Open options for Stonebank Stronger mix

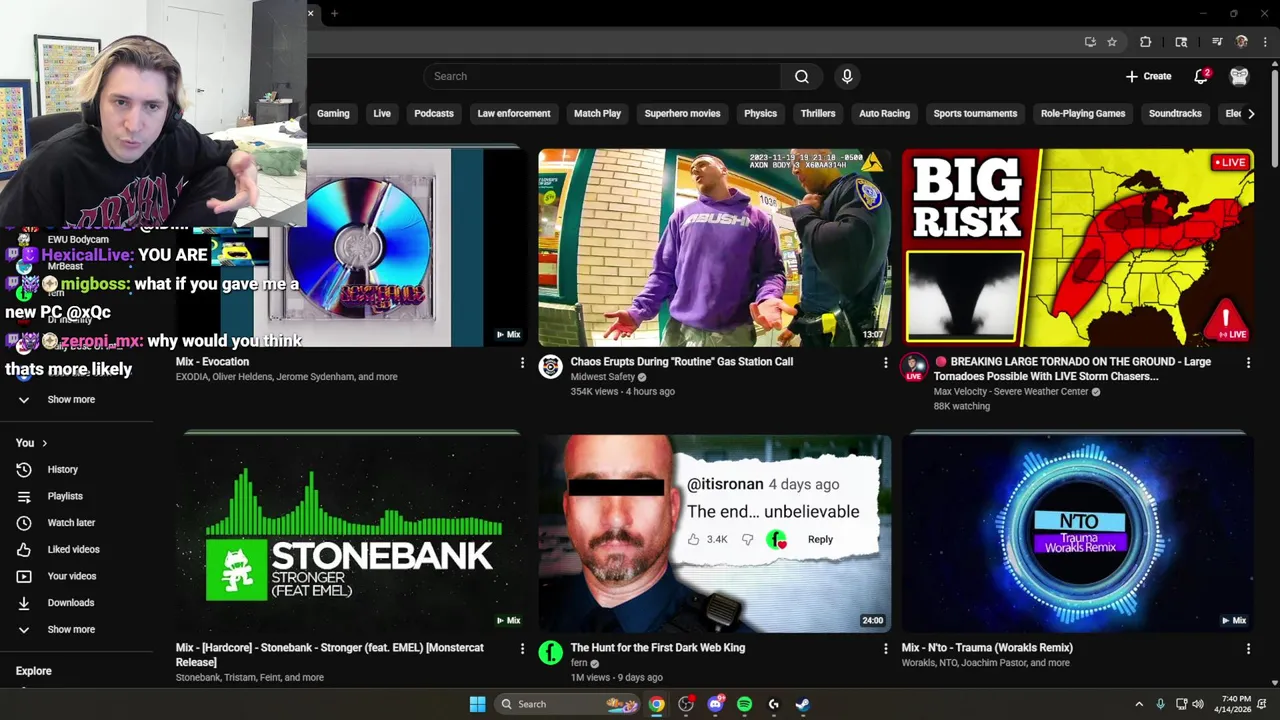(x=522, y=649)
